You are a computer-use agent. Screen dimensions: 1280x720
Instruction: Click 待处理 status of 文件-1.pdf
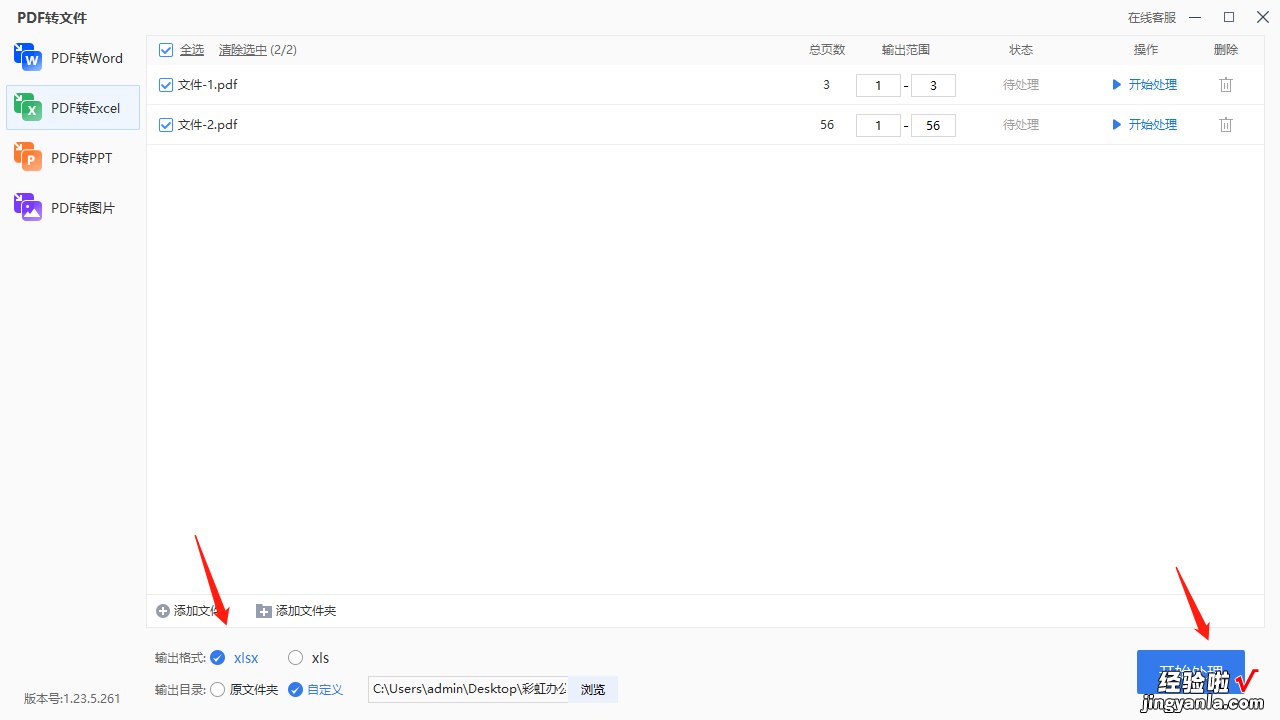click(1021, 85)
